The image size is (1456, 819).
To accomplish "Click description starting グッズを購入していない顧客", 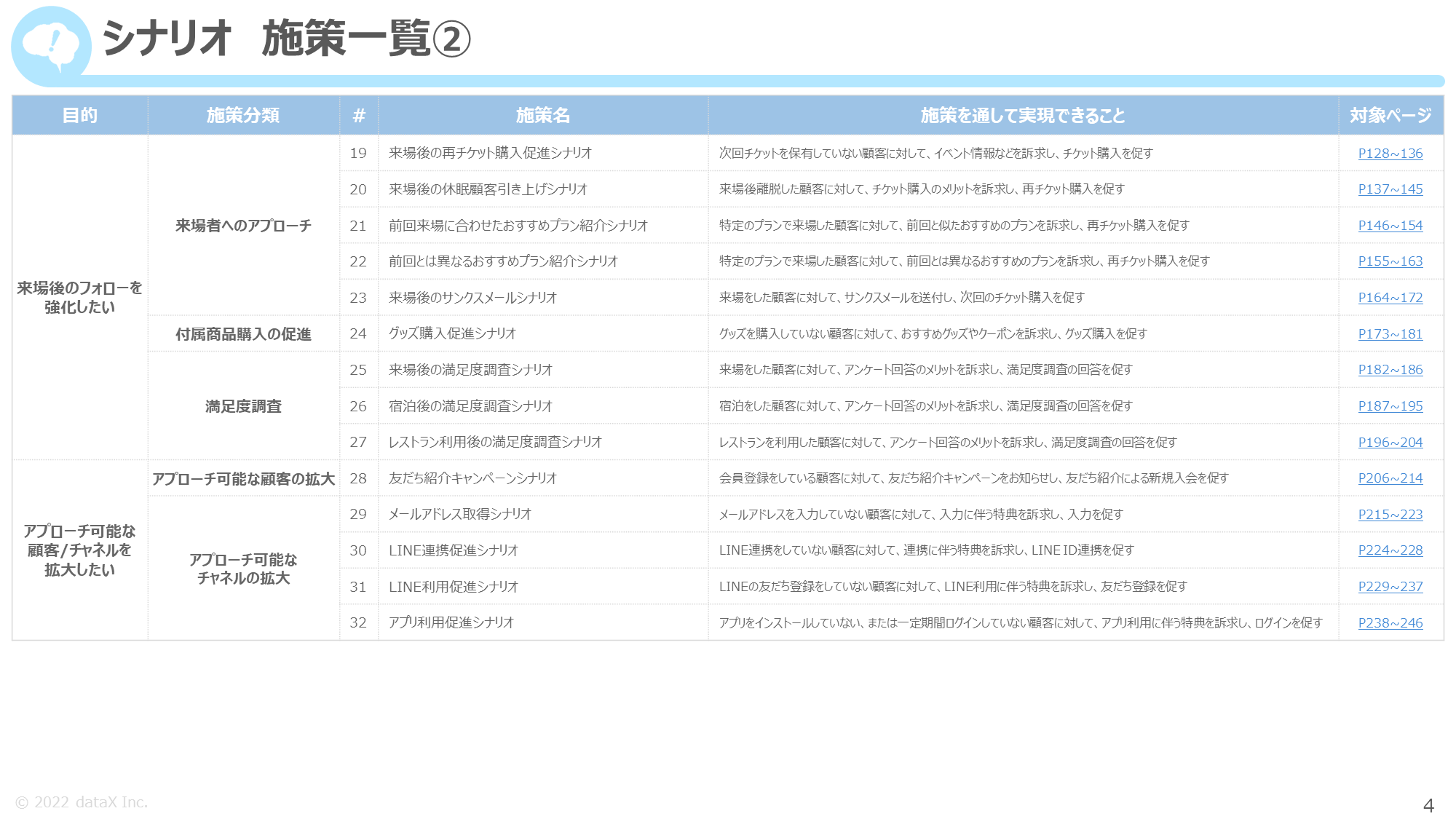I will click(x=933, y=333).
